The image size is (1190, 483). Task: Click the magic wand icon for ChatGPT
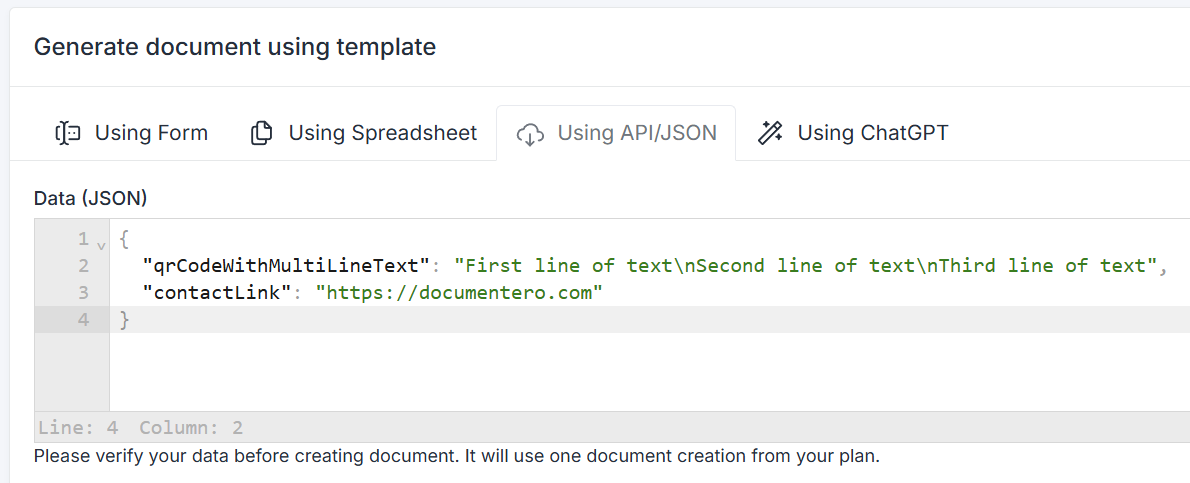(769, 133)
